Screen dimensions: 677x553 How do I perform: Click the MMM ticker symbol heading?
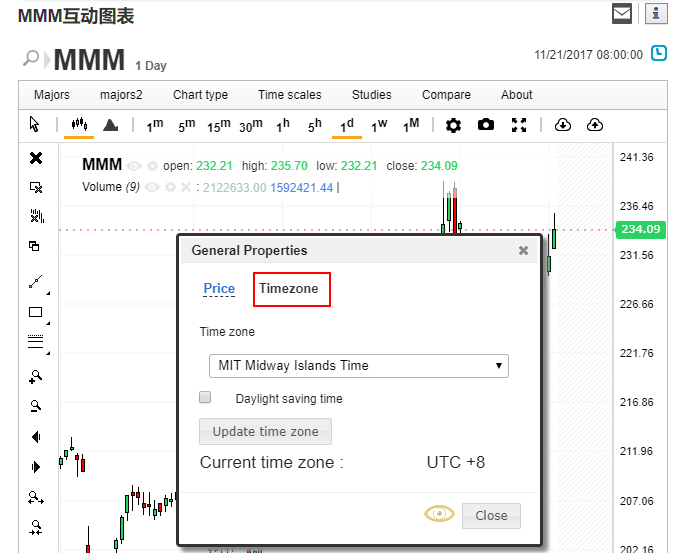[89, 60]
